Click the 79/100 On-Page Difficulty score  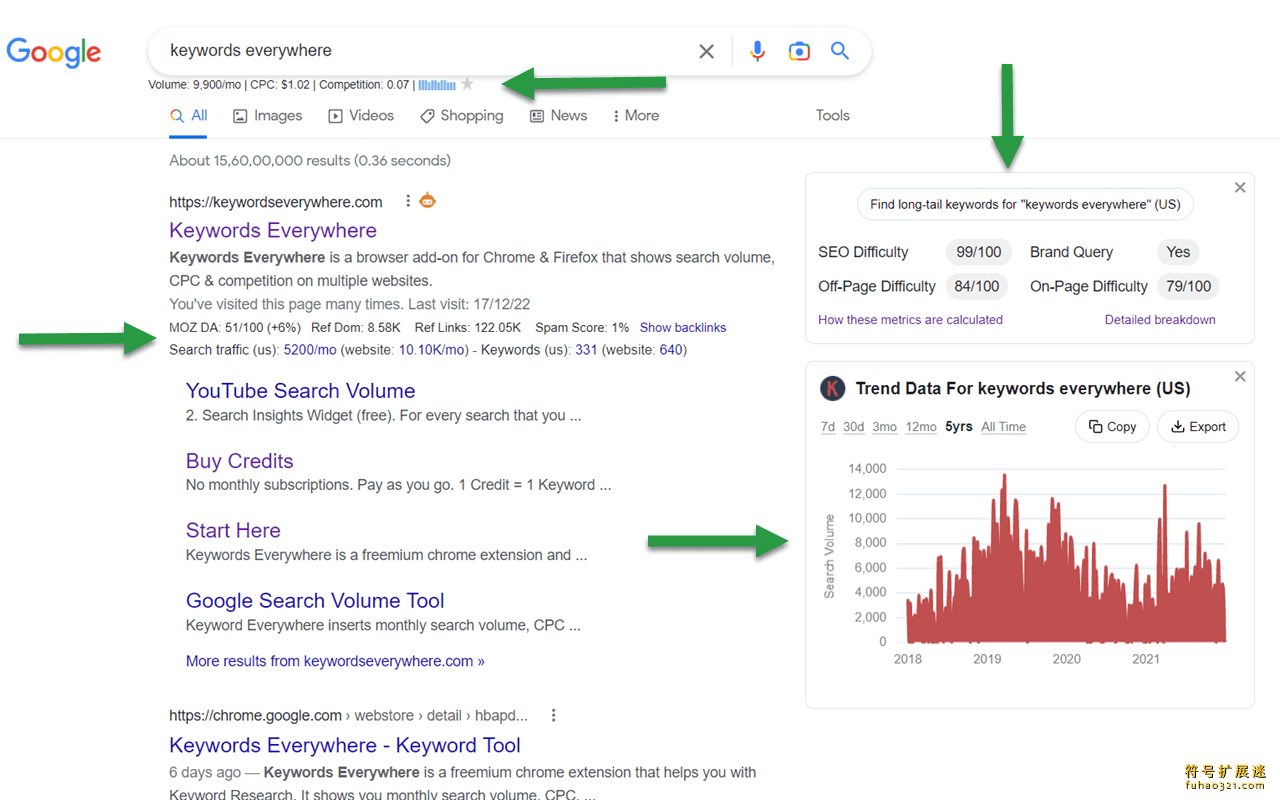click(1188, 286)
